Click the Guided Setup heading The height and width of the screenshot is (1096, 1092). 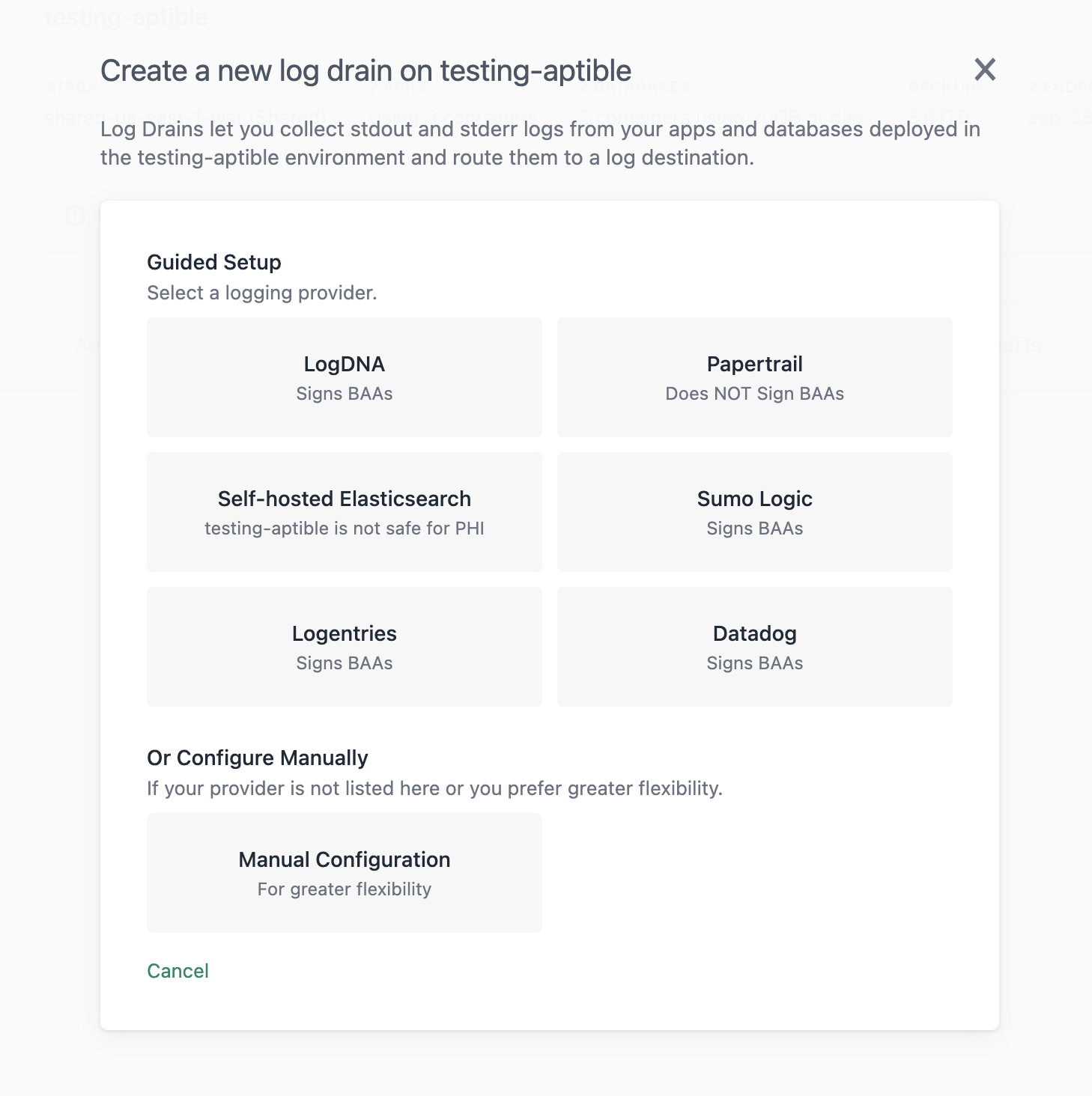(214, 262)
